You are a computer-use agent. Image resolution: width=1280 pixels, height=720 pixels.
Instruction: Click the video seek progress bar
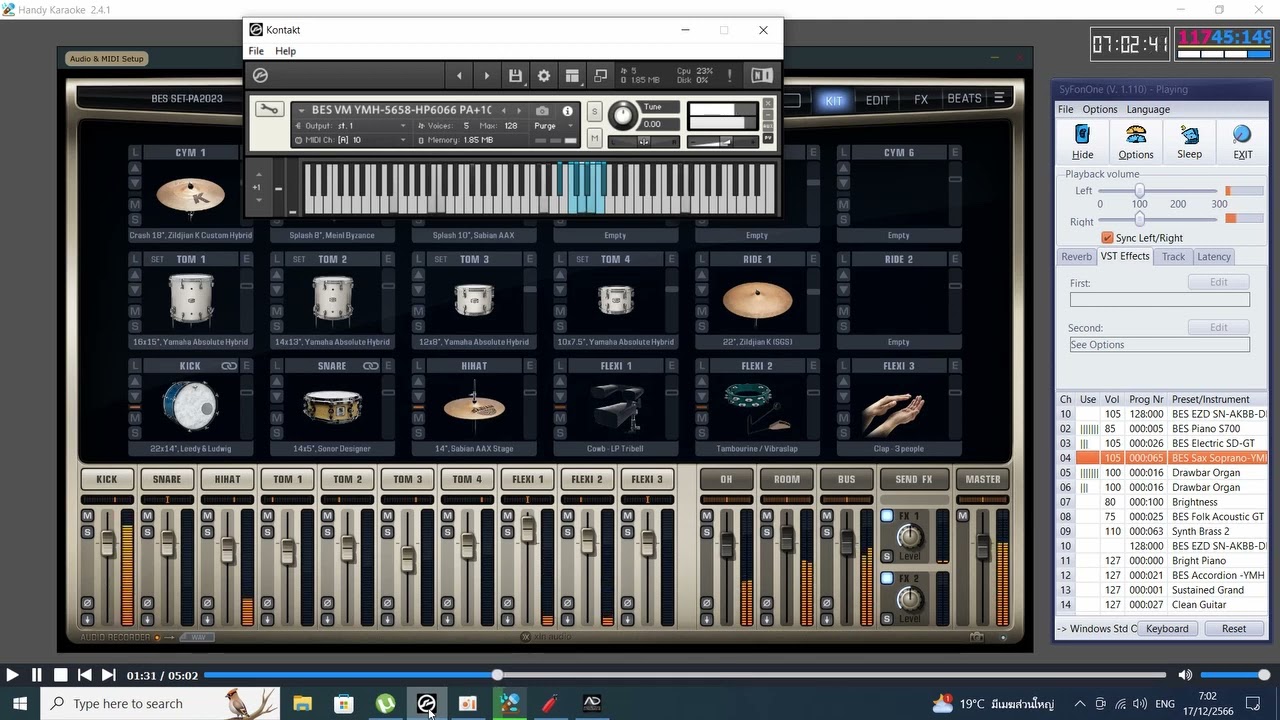click(x=685, y=675)
